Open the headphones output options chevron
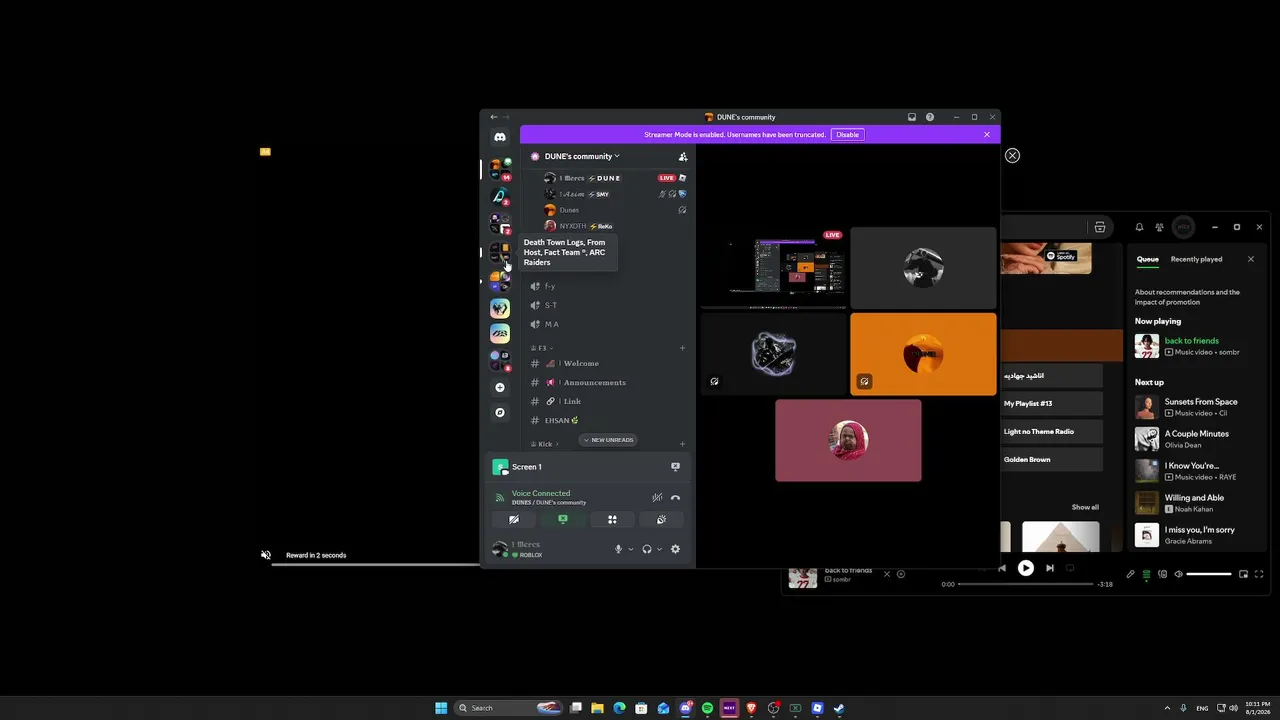 pyautogui.click(x=659, y=549)
